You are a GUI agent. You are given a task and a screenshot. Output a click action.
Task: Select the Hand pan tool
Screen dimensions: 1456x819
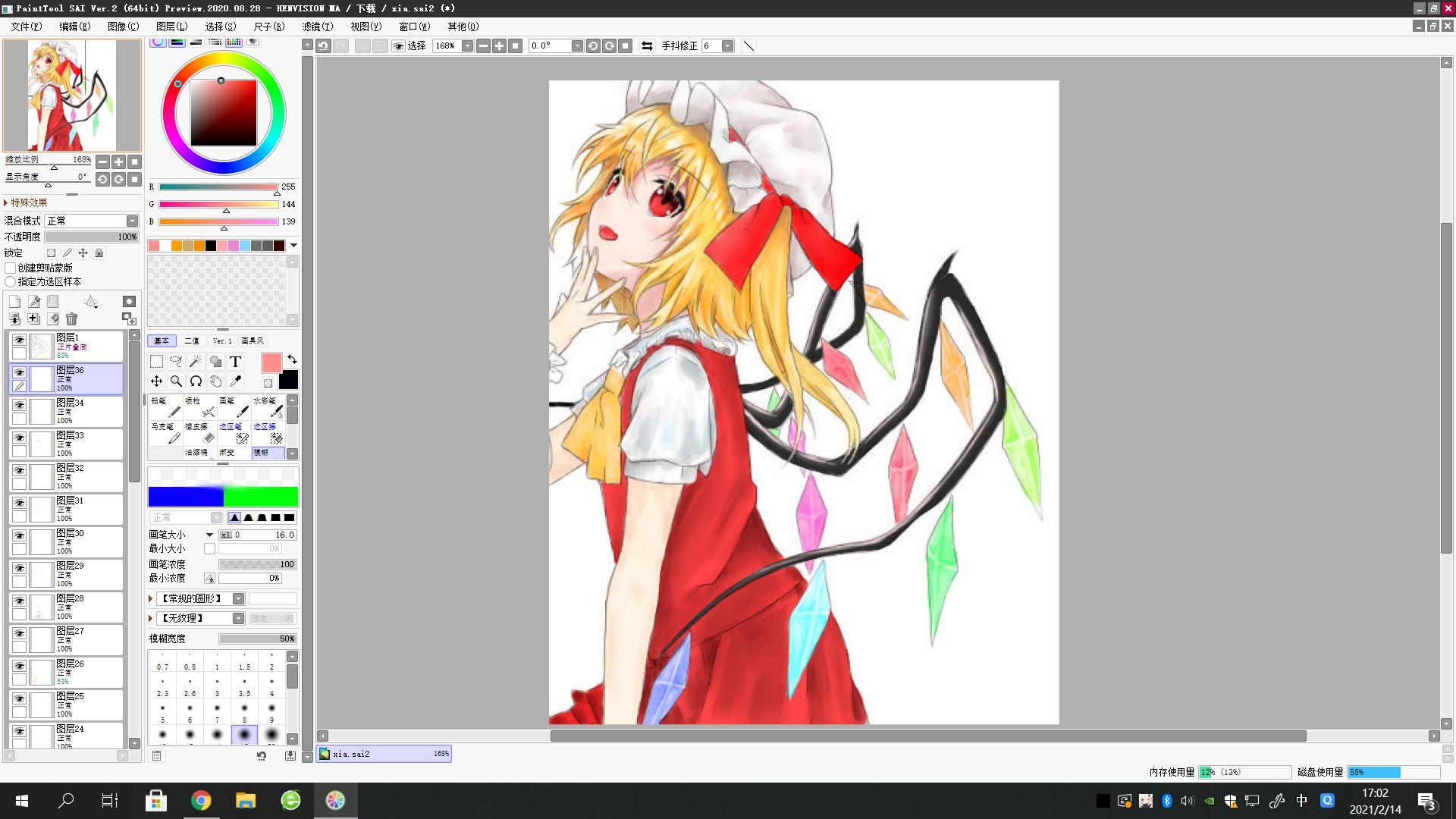tap(215, 381)
